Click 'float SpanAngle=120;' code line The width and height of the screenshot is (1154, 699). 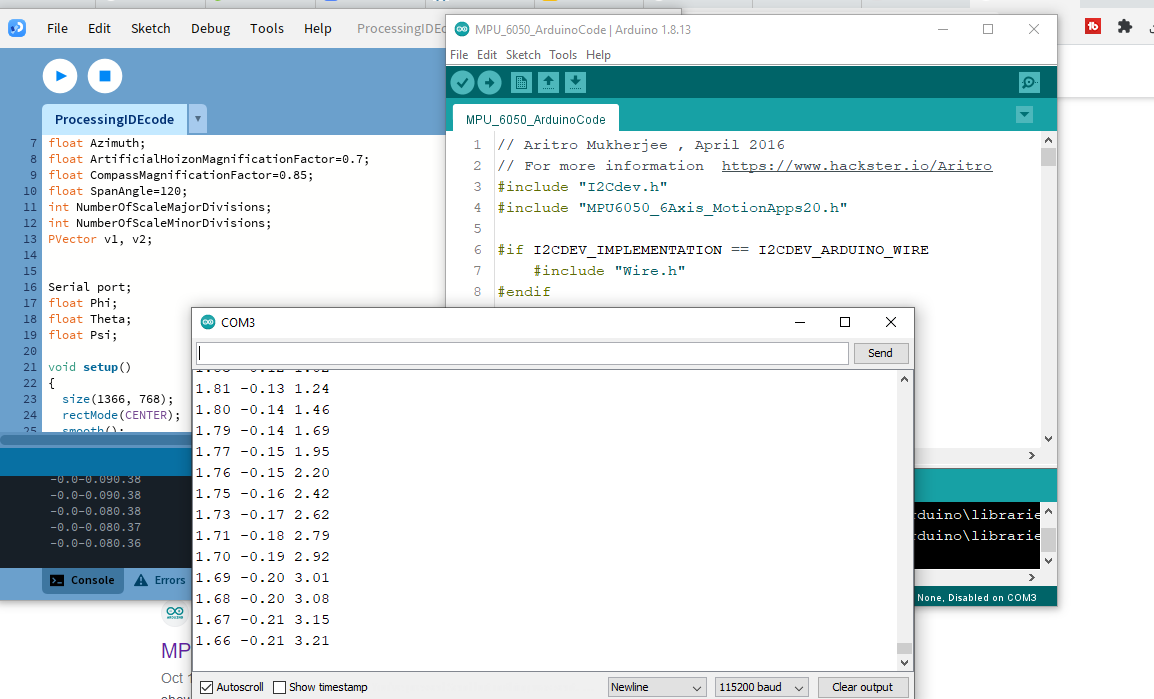pyautogui.click(x=118, y=191)
